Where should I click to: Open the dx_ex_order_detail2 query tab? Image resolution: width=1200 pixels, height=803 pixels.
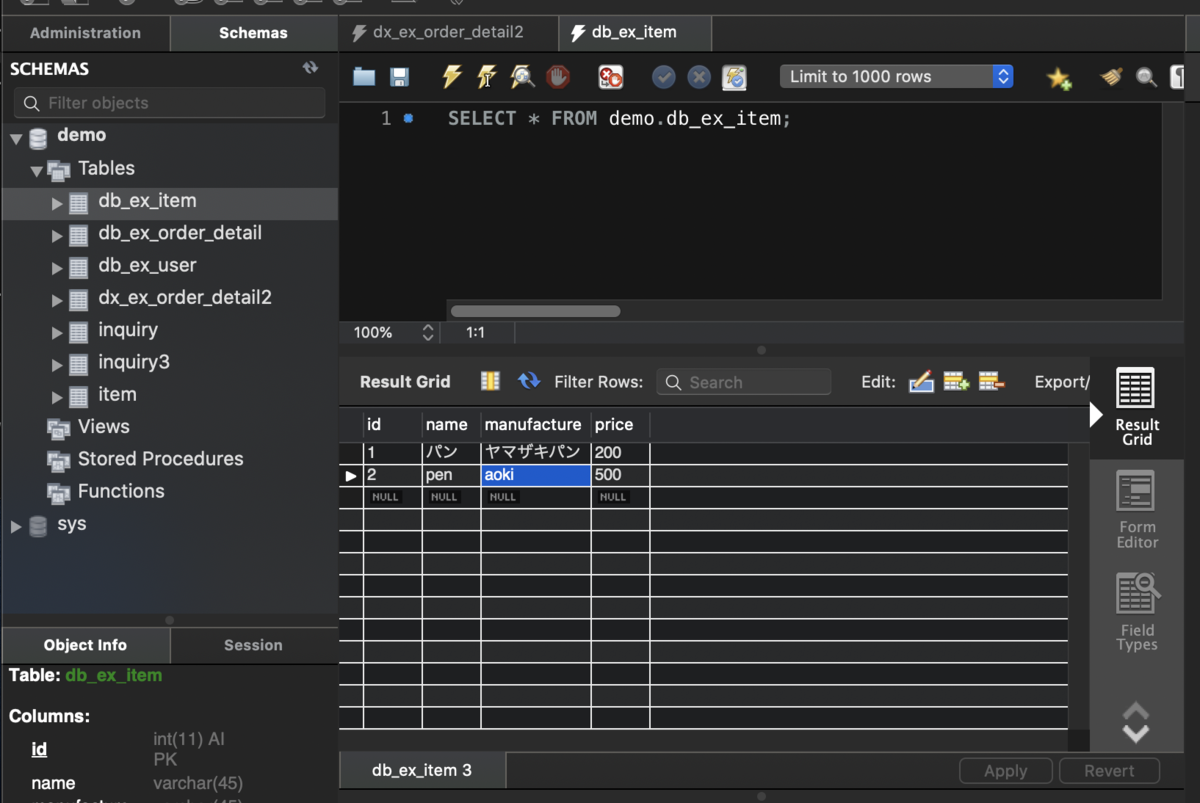coord(447,31)
